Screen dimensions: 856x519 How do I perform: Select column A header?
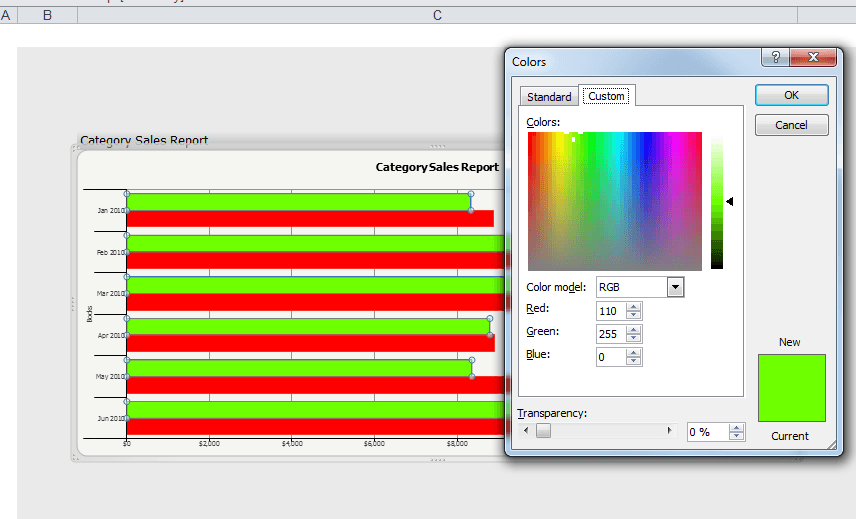(7, 15)
